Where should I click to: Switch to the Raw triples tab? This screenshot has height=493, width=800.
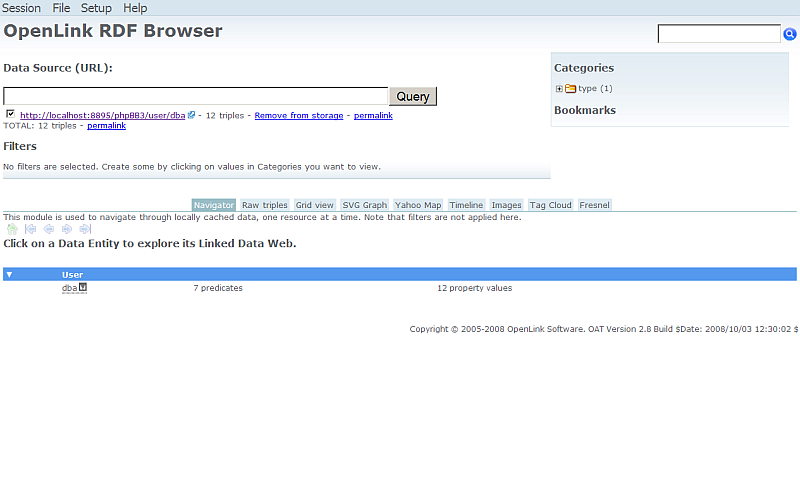pos(264,205)
